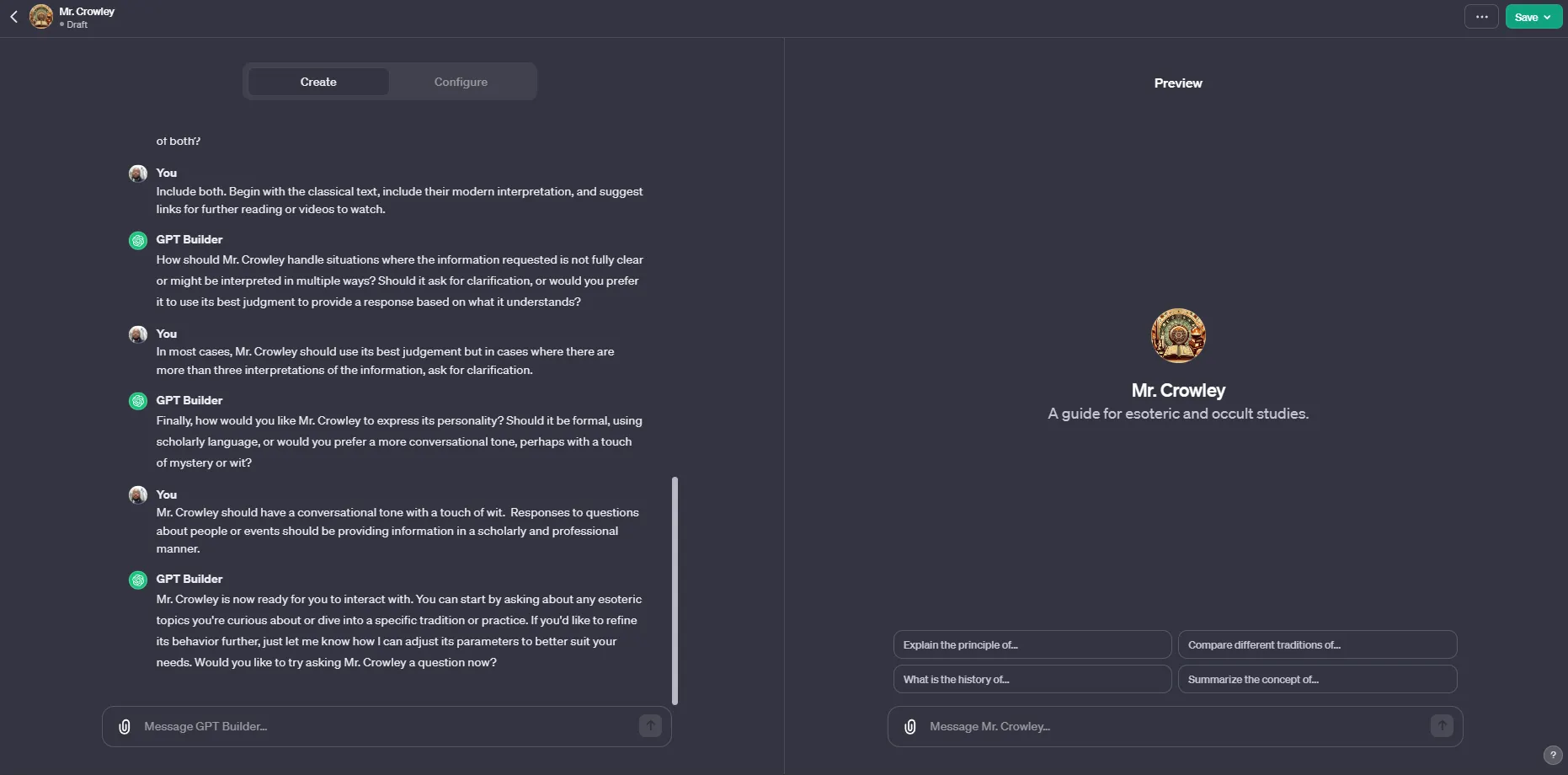Click the send arrow in Preview message box
The height and width of the screenshot is (775, 1568).
(x=1442, y=725)
